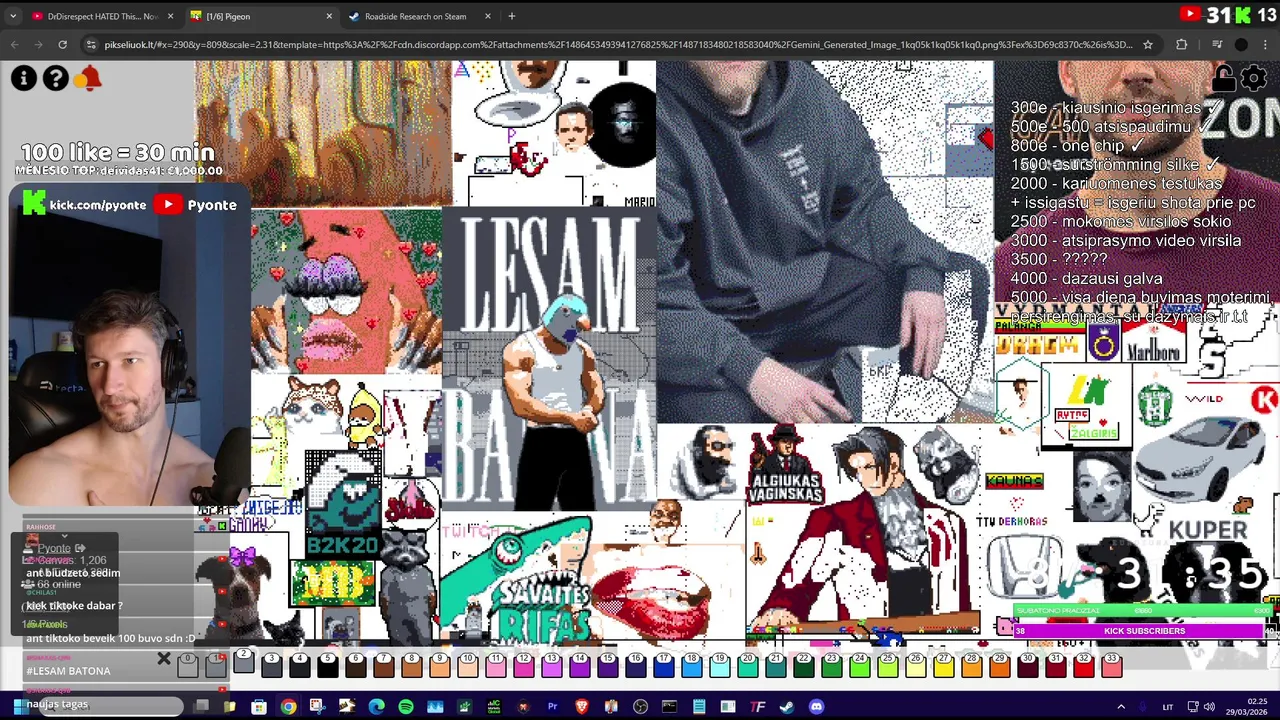Expand the tab search dropdown
Viewport: 1280px width, 720px height.
click(x=13, y=16)
